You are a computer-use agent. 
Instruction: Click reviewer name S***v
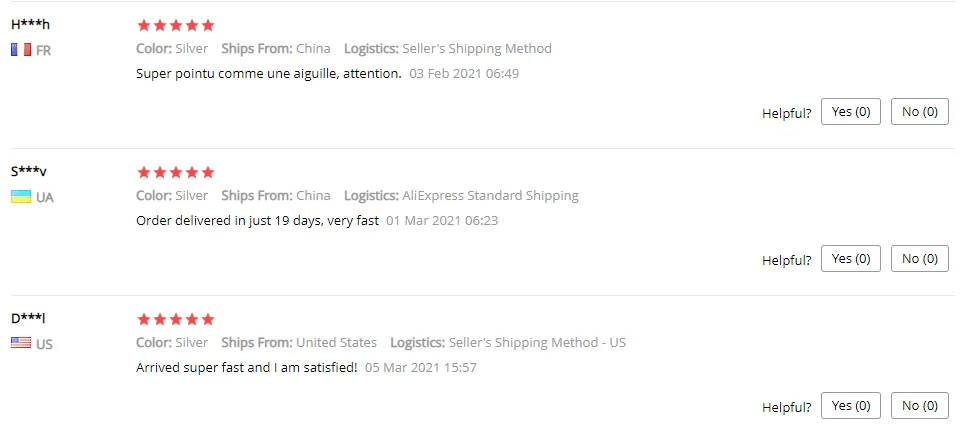(x=29, y=172)
